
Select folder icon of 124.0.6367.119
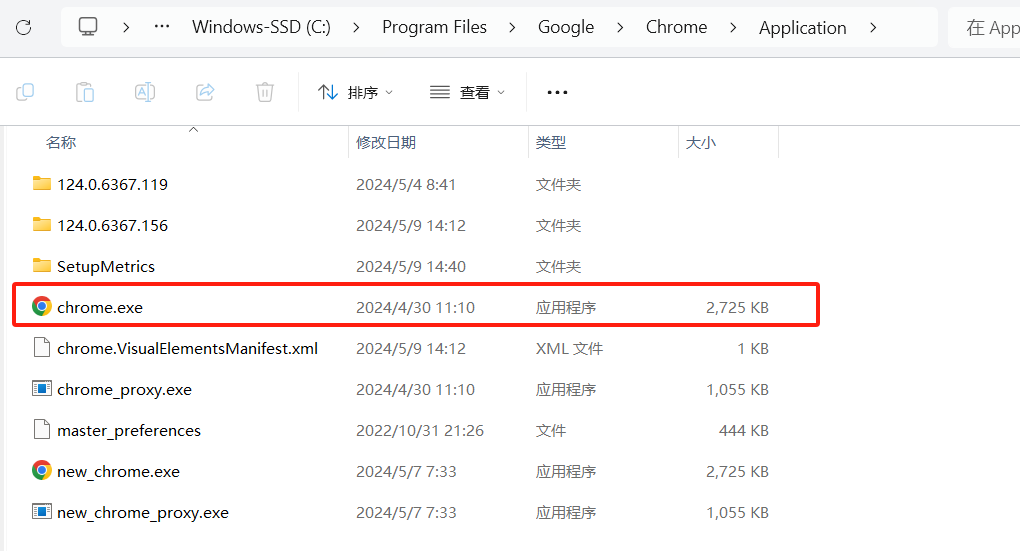coord(42,183)
